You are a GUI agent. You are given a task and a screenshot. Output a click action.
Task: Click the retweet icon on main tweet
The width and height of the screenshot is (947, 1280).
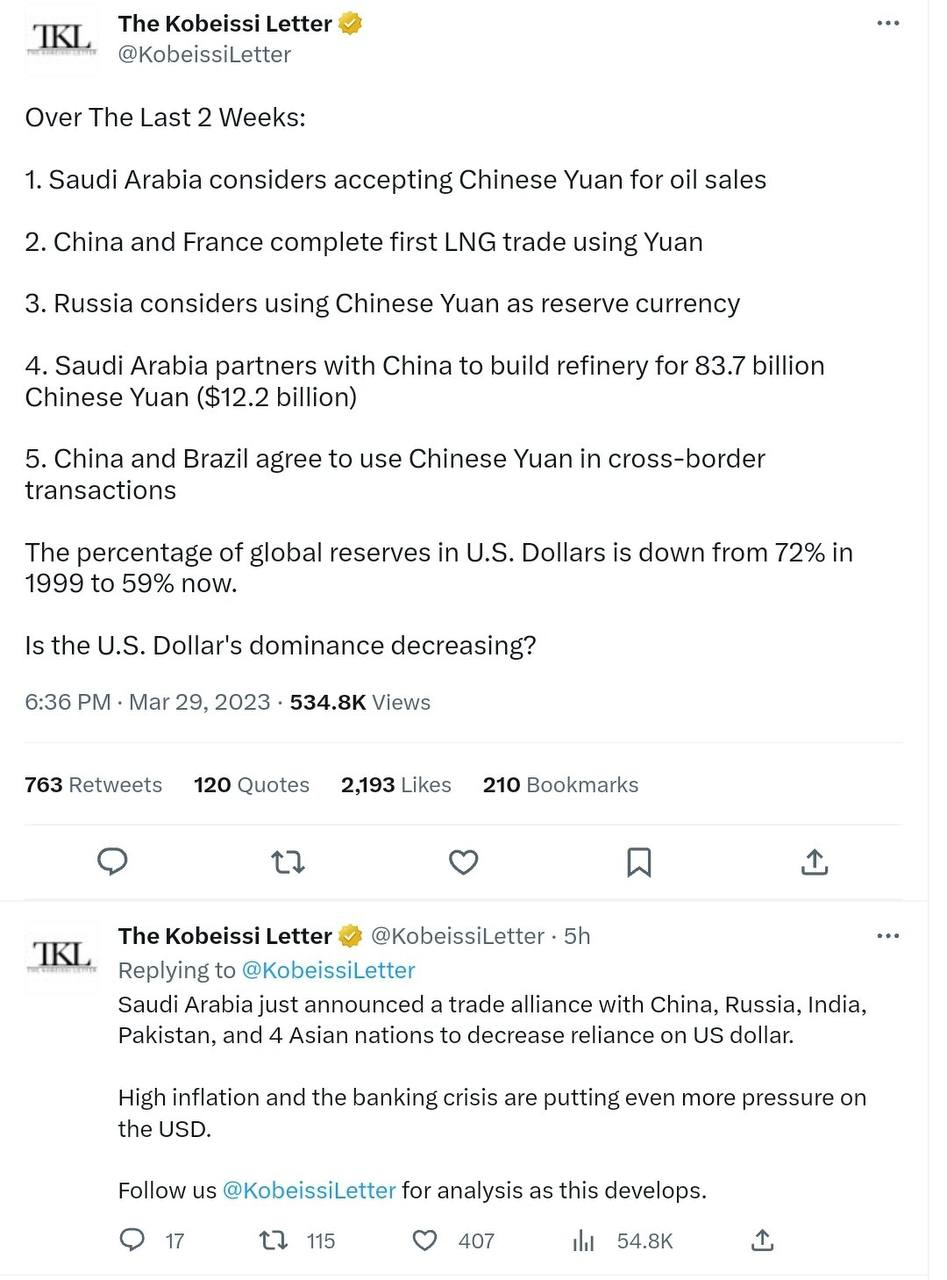[x=288, y=861]
